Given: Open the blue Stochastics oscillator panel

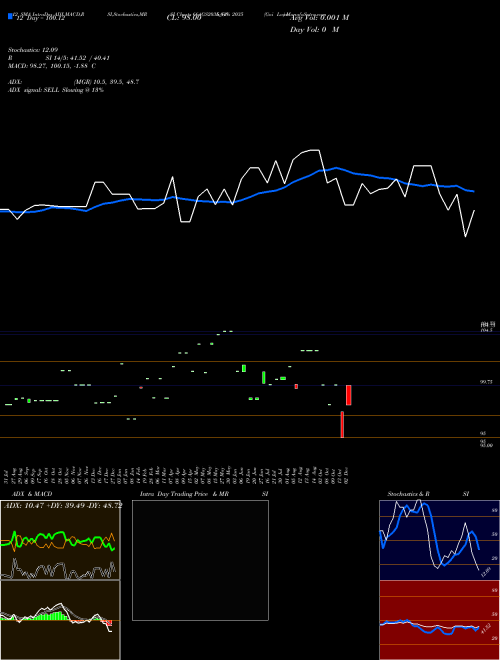Looking at the screenshot, I should click(x=439, y=540).
